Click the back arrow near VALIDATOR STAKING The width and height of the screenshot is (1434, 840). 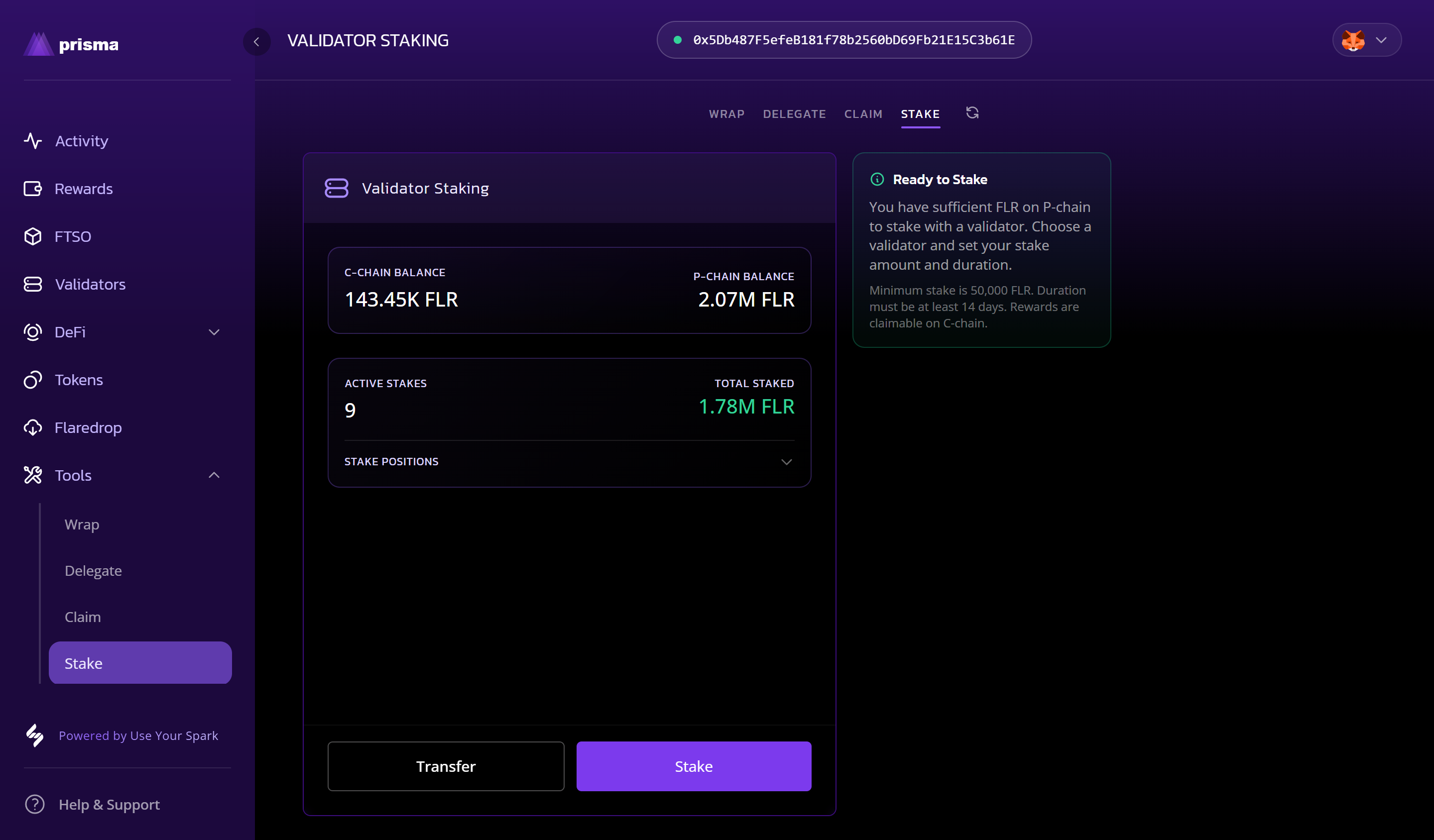[256, 41]
